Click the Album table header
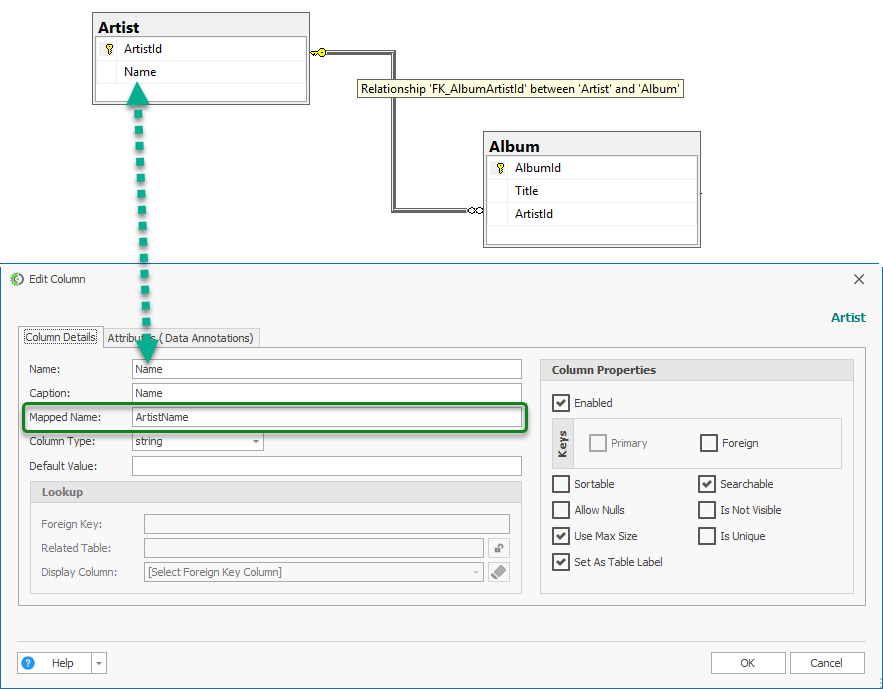Viewport: 883px width, 689px height. [x=592, y=145]
